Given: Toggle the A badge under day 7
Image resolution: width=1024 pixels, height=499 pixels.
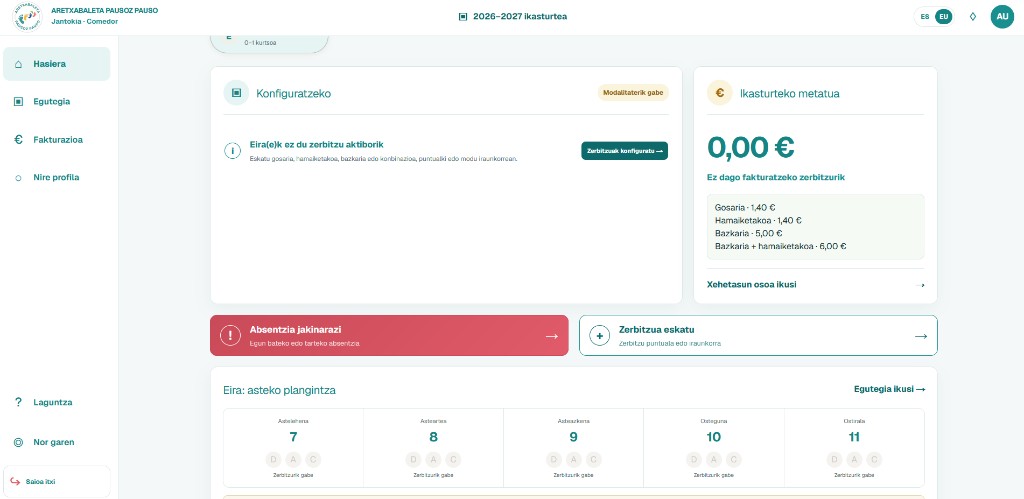Looking at the screenshot, I should [293, 459].
